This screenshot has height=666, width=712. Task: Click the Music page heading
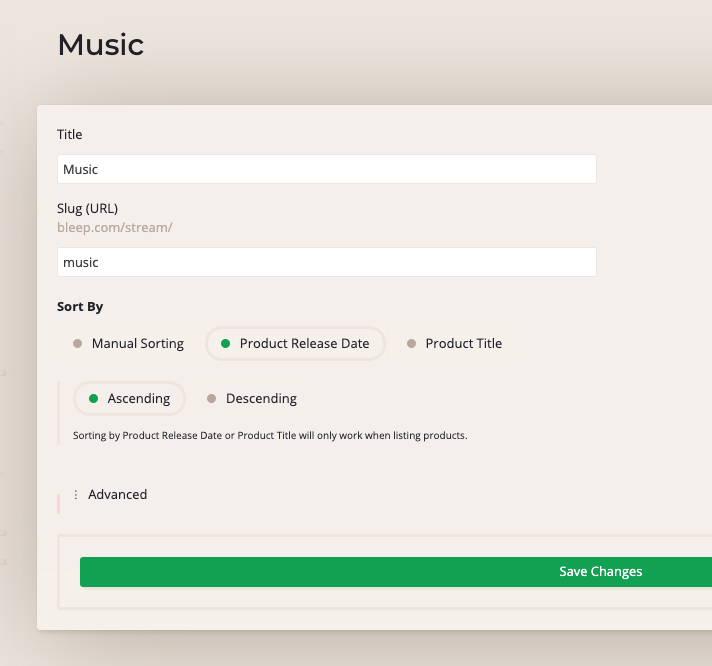coord(101,45)
